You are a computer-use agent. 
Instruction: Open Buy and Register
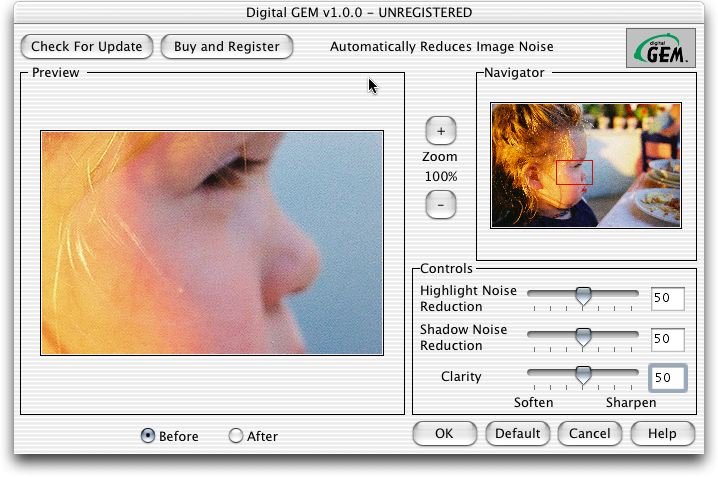227,47
